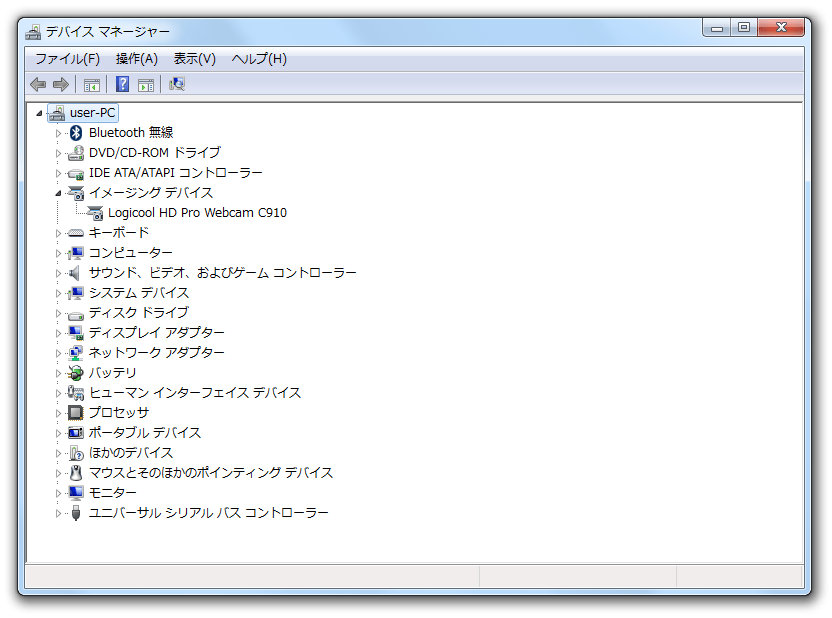The width and height of the screenshot is (832, 618).
Task: Click the Bluetooth category icon
Action: click(76, 133)
